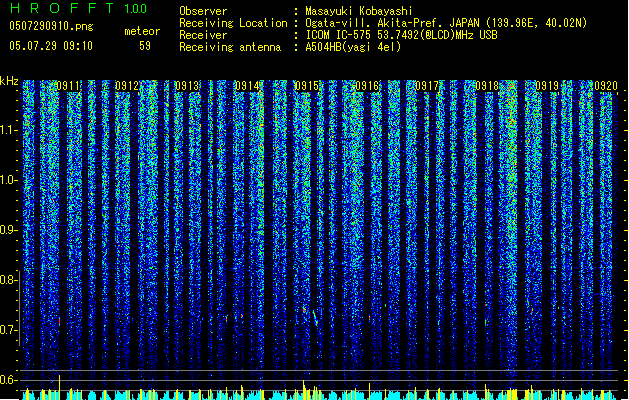Click the kHz axis unit label
Viewport: 629px width, 400px height.
click(9, 81)
